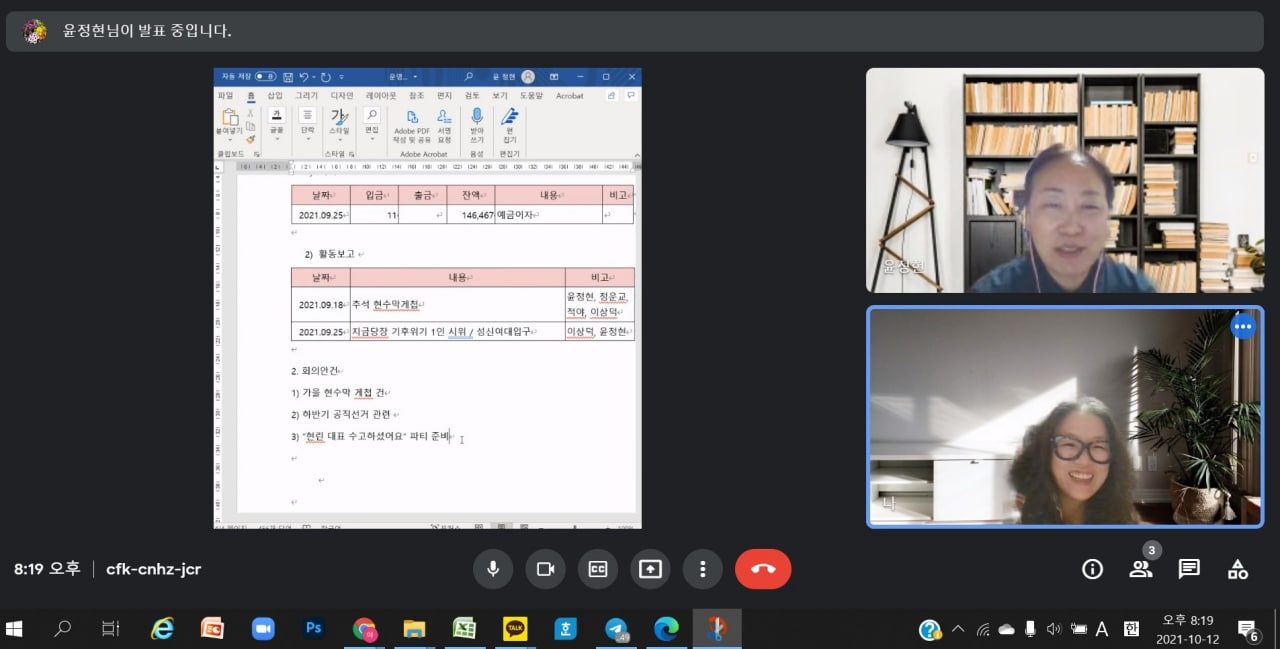Open the meeting details info icon
The height and width of the screenshot is (649, 1280).
1092,569
